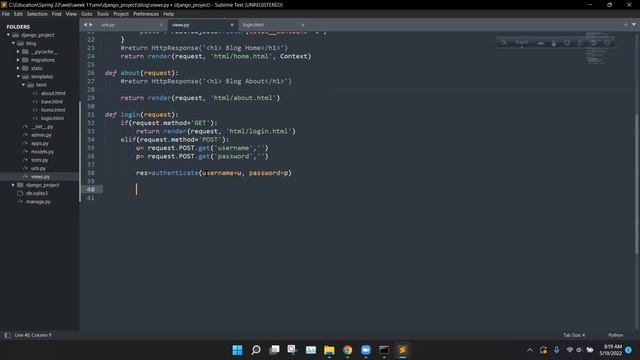This screenshot has height=360, width=640.
Task: Open the Edit menu
Action: point(18,14)
